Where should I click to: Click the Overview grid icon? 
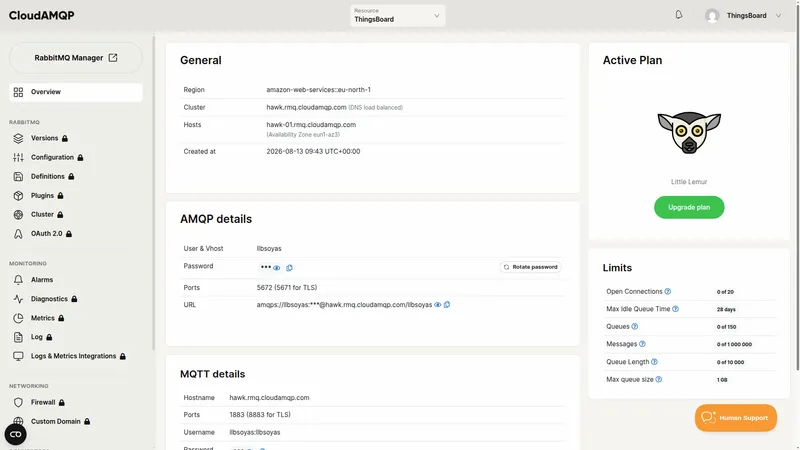point(18,92)
